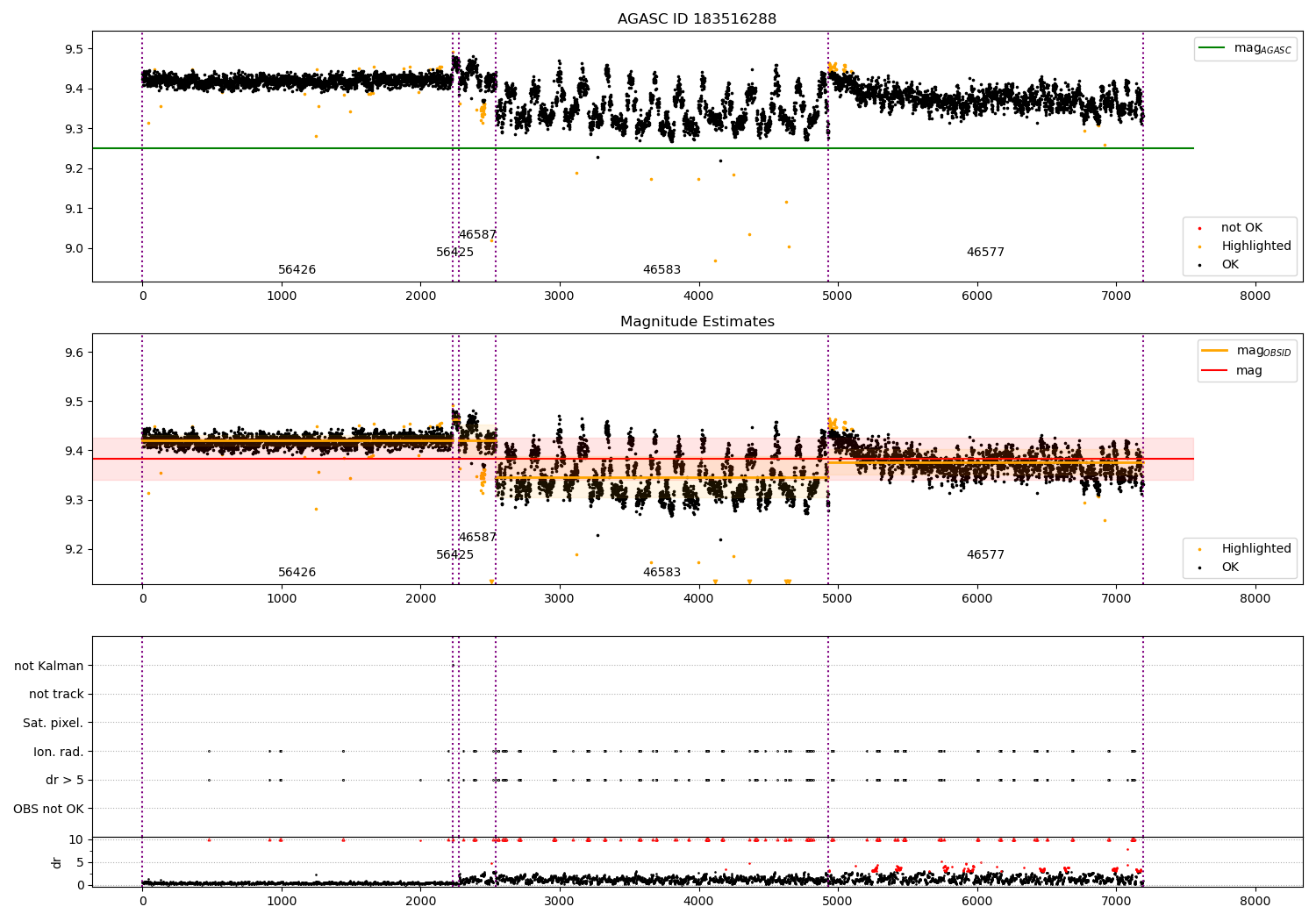This screenshot has width=1316, height=921.
Task: Click obsid label 46583 in the Magnitude Estimates plot
Action: 662,573
